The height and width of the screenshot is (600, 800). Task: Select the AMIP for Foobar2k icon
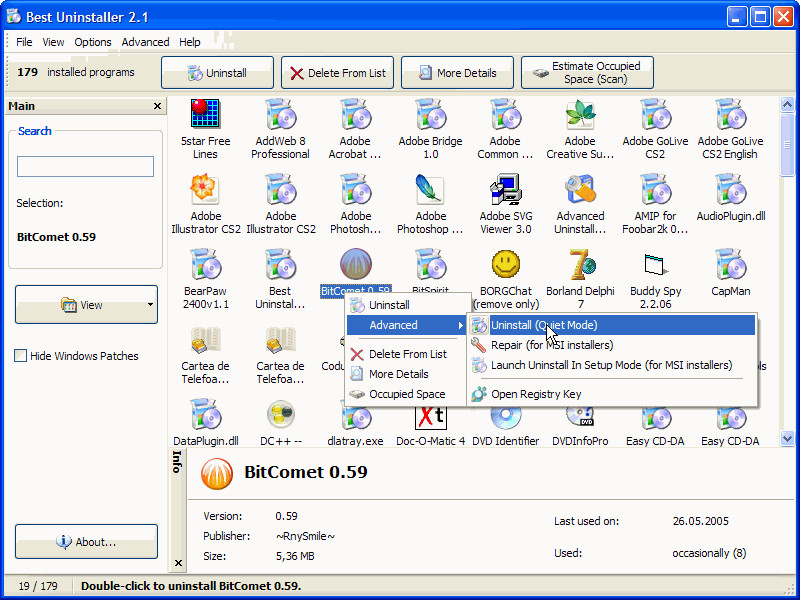(655, 189)
